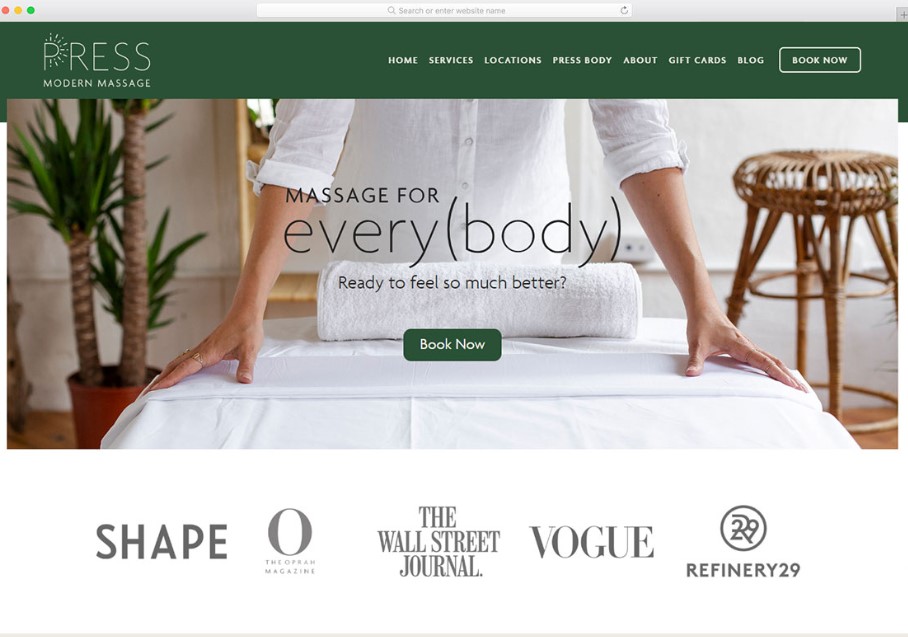The height and width of the screenshot is (637, 908).
Task: Click the green fullscreen window button
Action: point(31,10)
